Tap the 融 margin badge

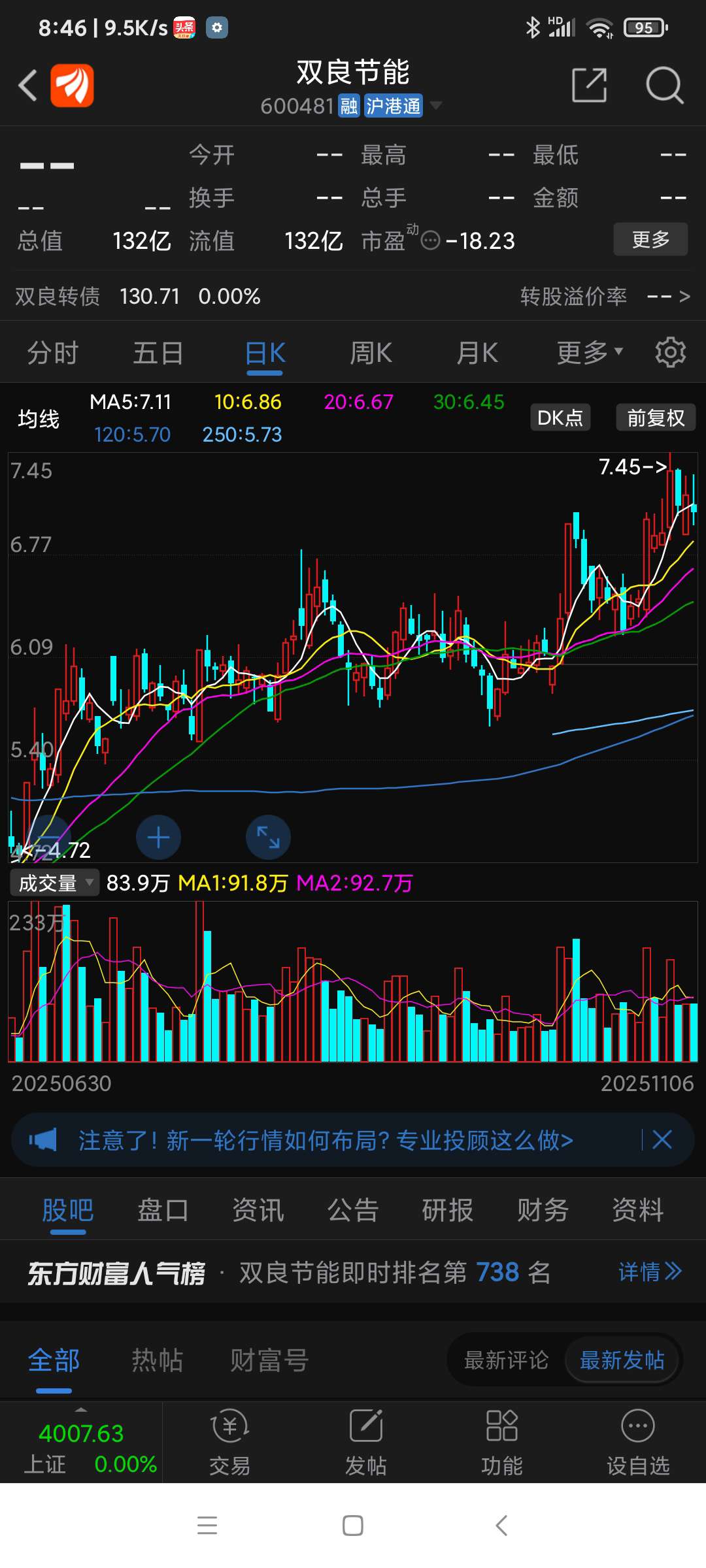349,106
